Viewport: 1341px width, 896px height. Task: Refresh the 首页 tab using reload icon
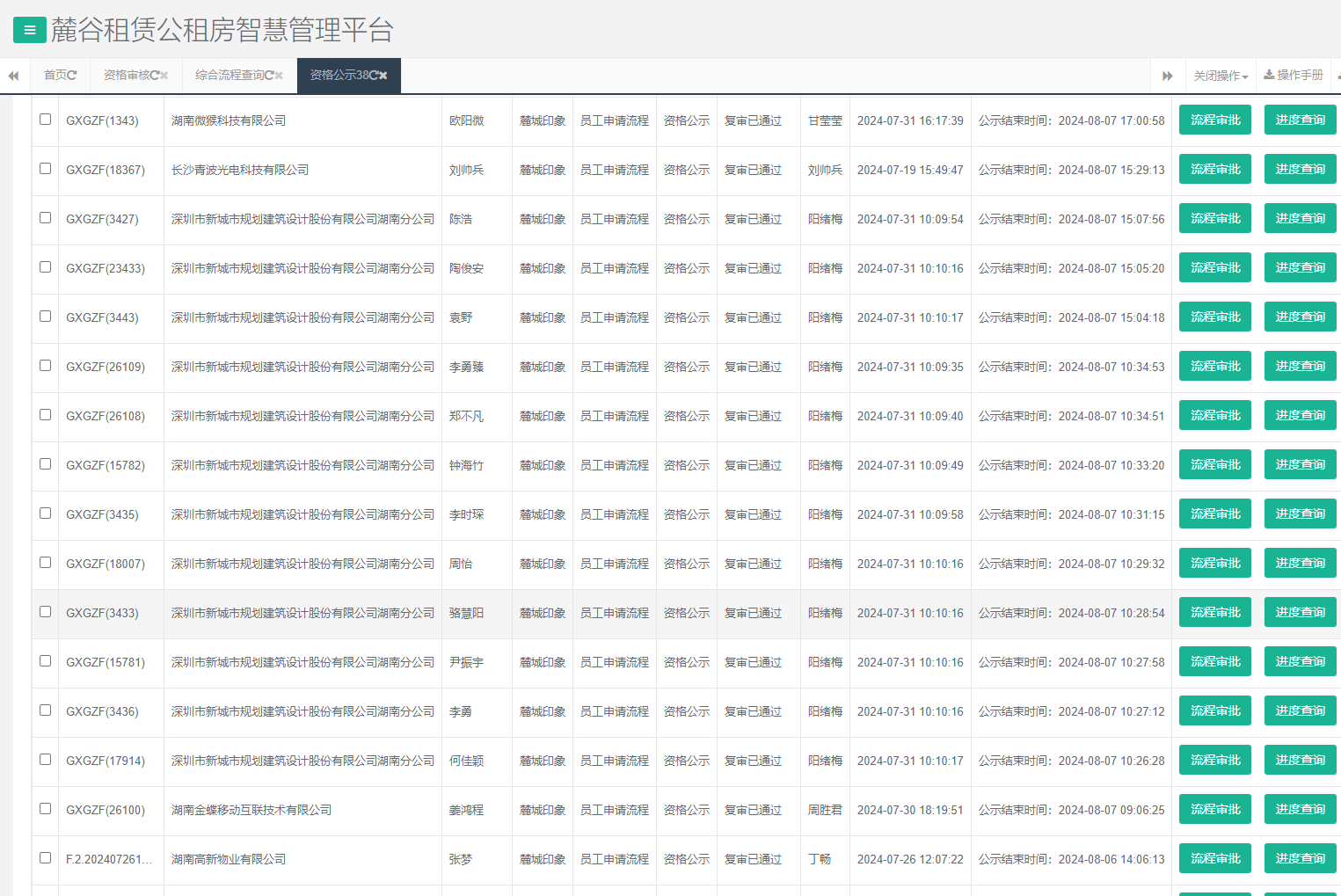[72, 76]
